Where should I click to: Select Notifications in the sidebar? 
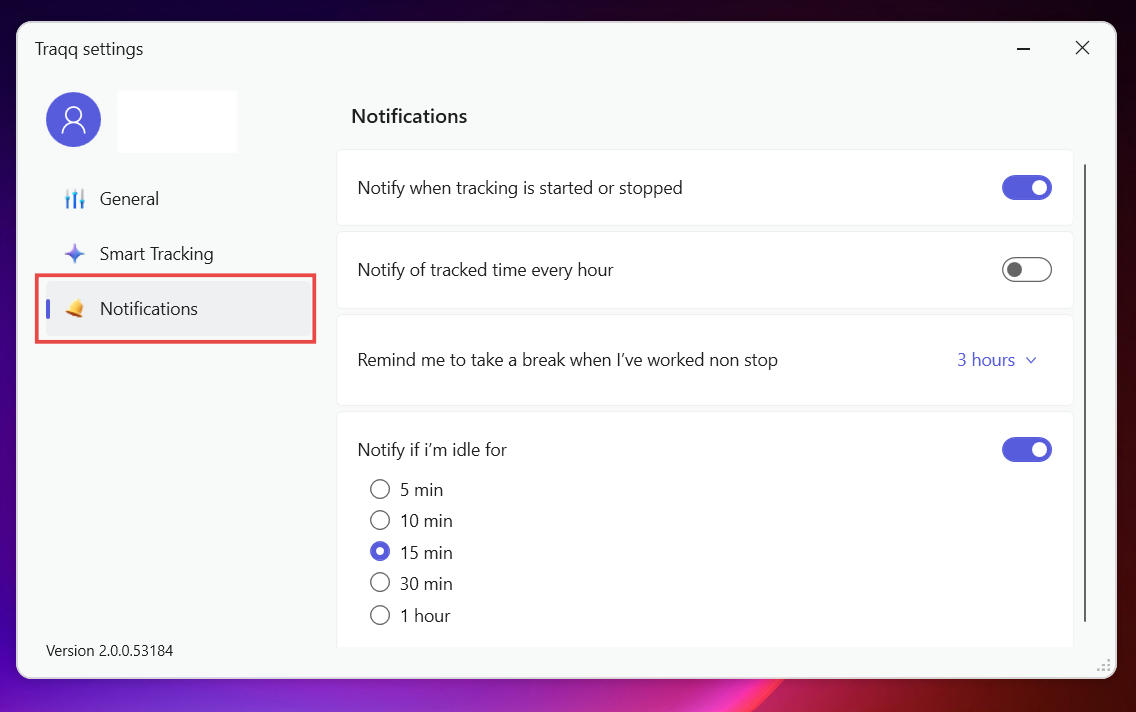(179, 309)
